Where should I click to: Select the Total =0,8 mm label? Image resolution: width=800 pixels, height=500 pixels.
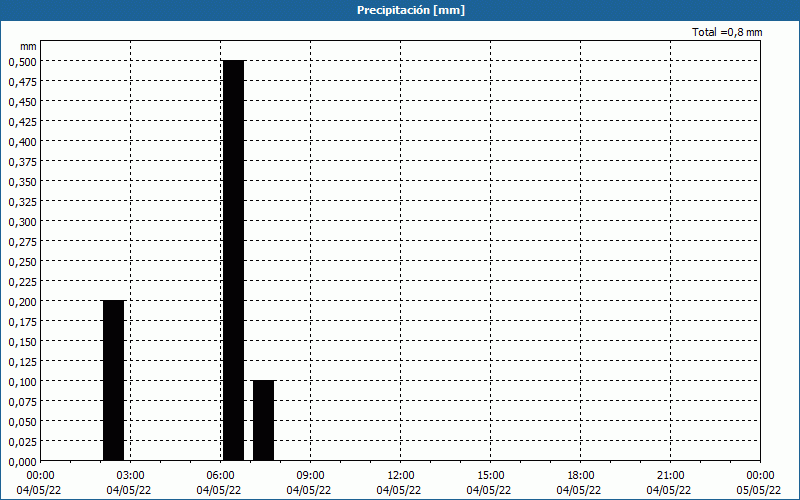tap(727, 32)
